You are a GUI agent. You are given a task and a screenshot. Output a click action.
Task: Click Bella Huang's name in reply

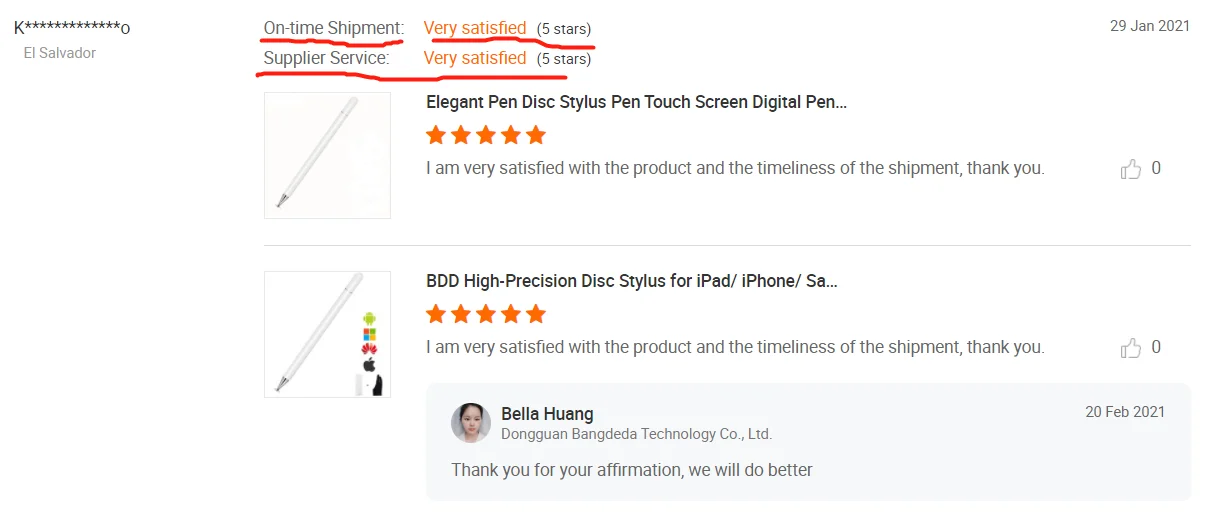[547, 414]
